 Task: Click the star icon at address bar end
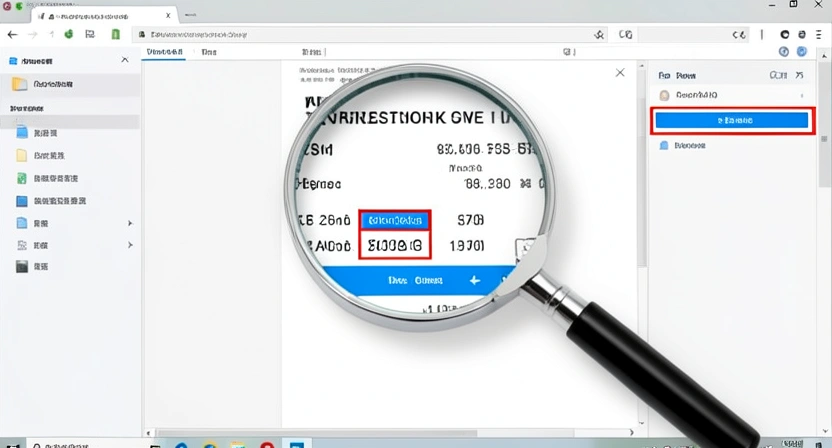point(599,35)
